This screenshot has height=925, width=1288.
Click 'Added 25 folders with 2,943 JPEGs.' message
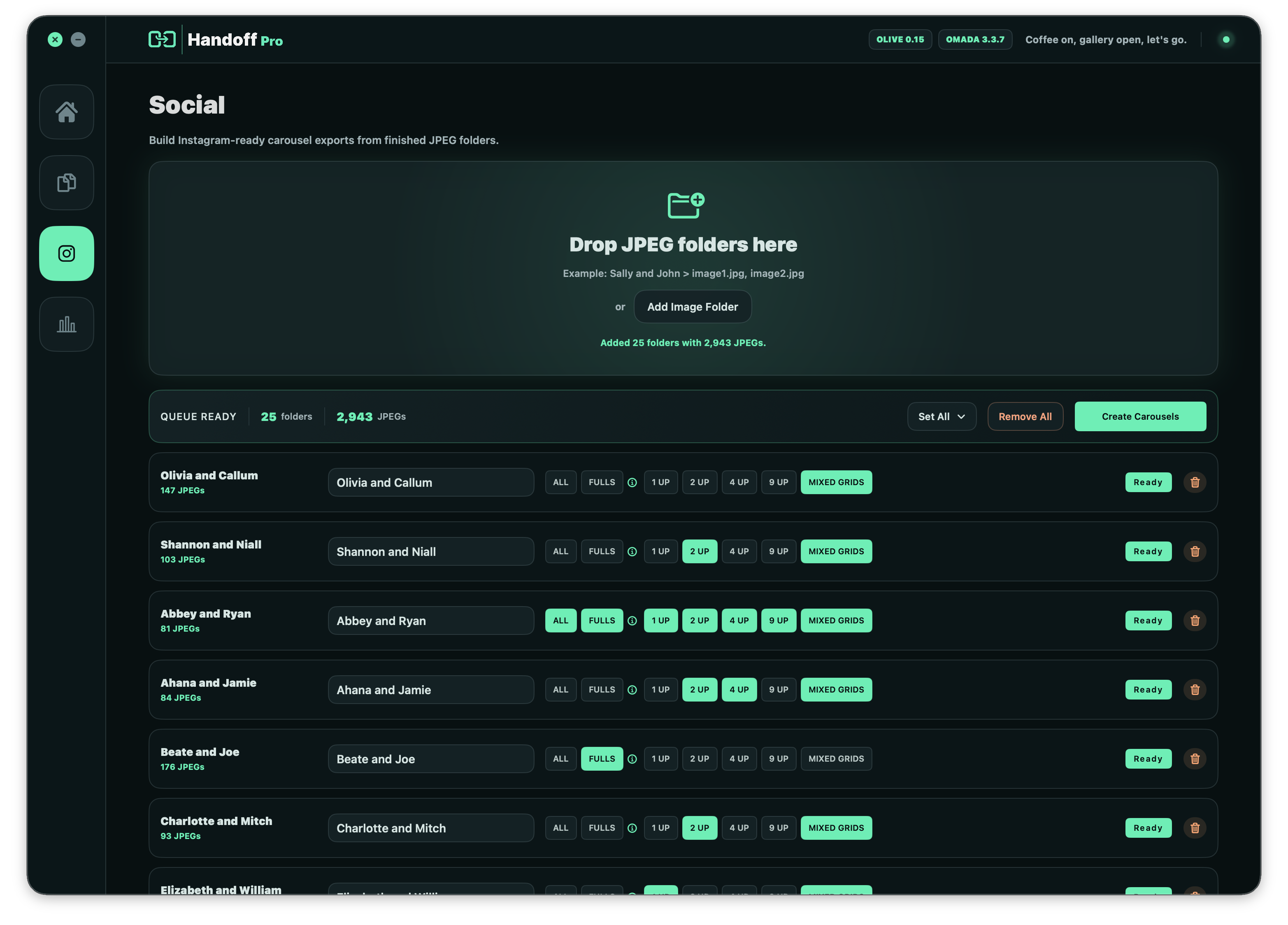pyautogui.click(x=683, y=343)
